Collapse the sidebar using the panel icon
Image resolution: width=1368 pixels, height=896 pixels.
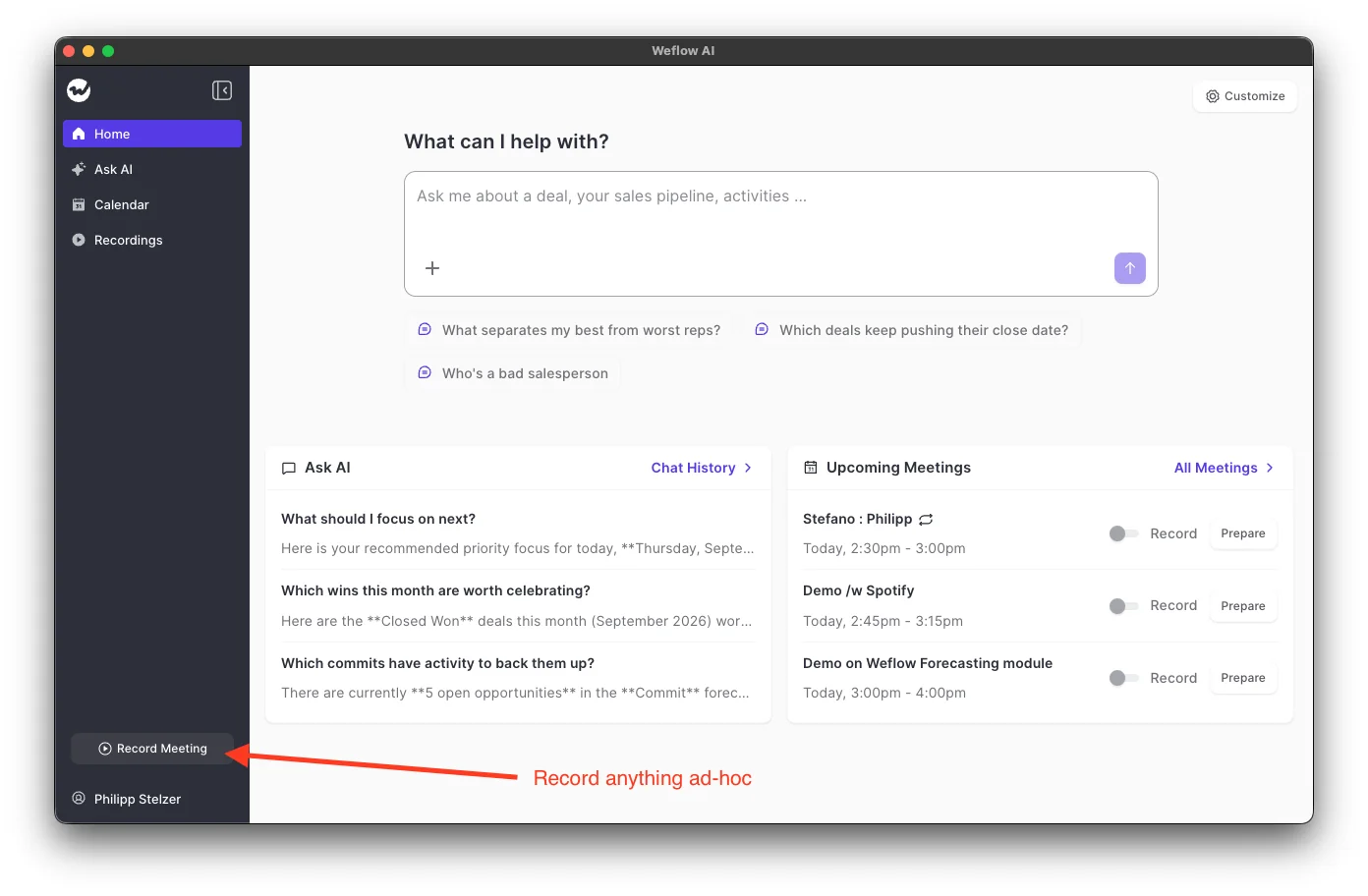[x=222, y=90]
